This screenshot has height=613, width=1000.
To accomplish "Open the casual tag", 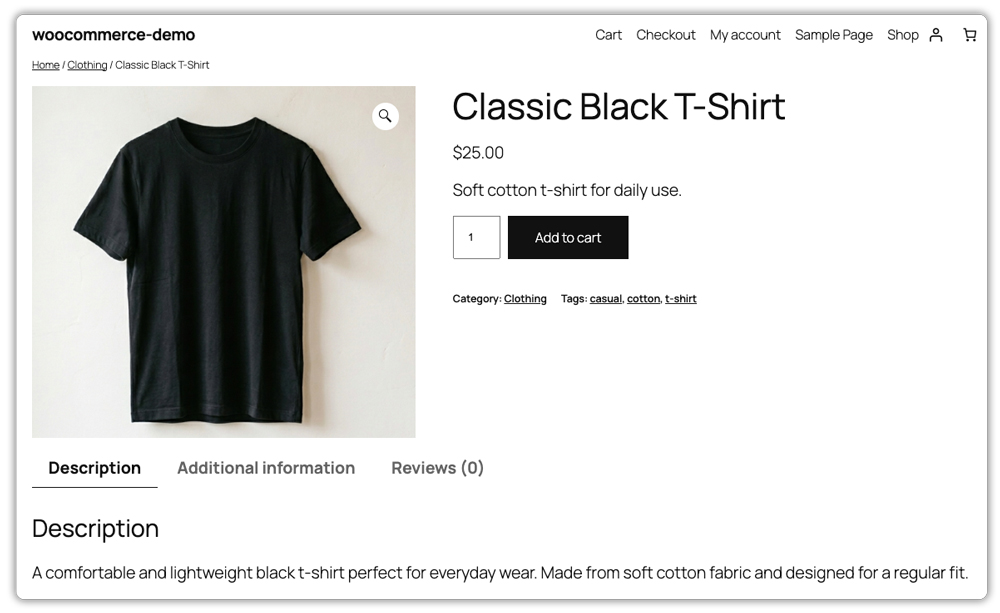I will tap(606, 298).
